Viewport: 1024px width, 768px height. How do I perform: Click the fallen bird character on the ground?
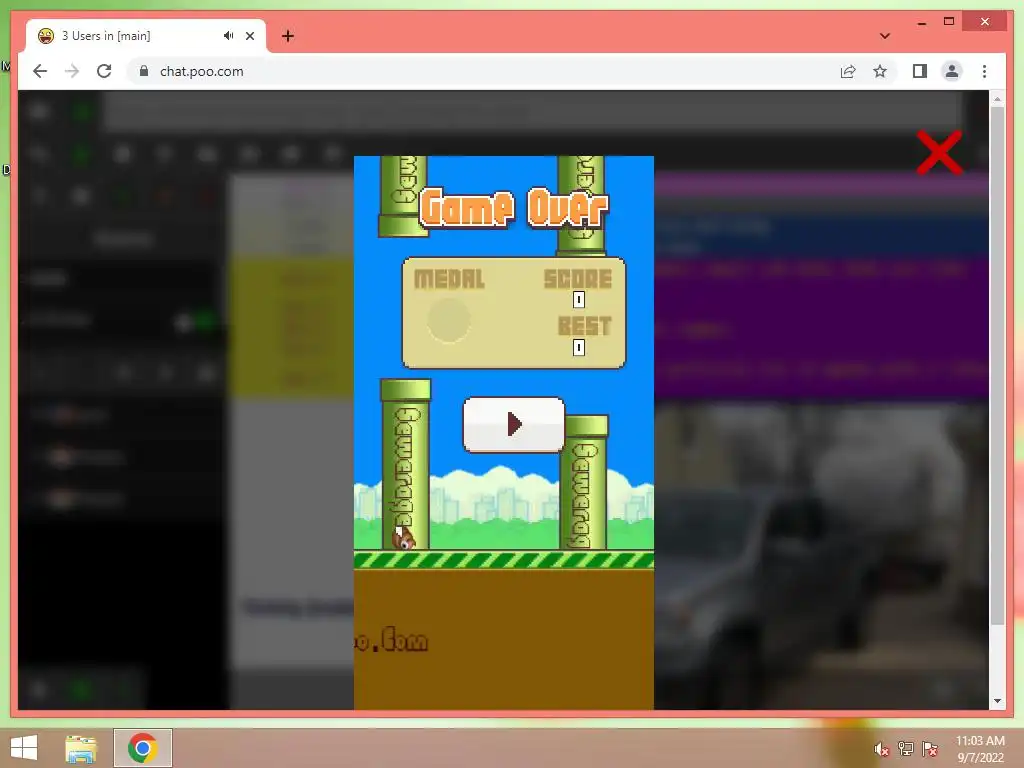403,538
